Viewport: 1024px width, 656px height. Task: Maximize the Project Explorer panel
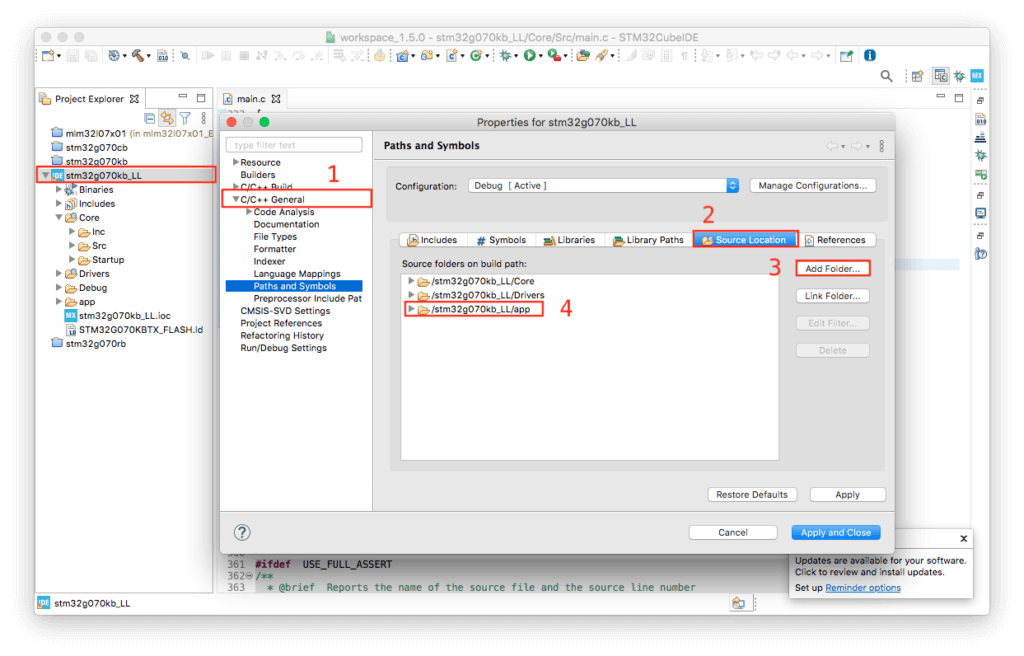[x=201, y=98]
